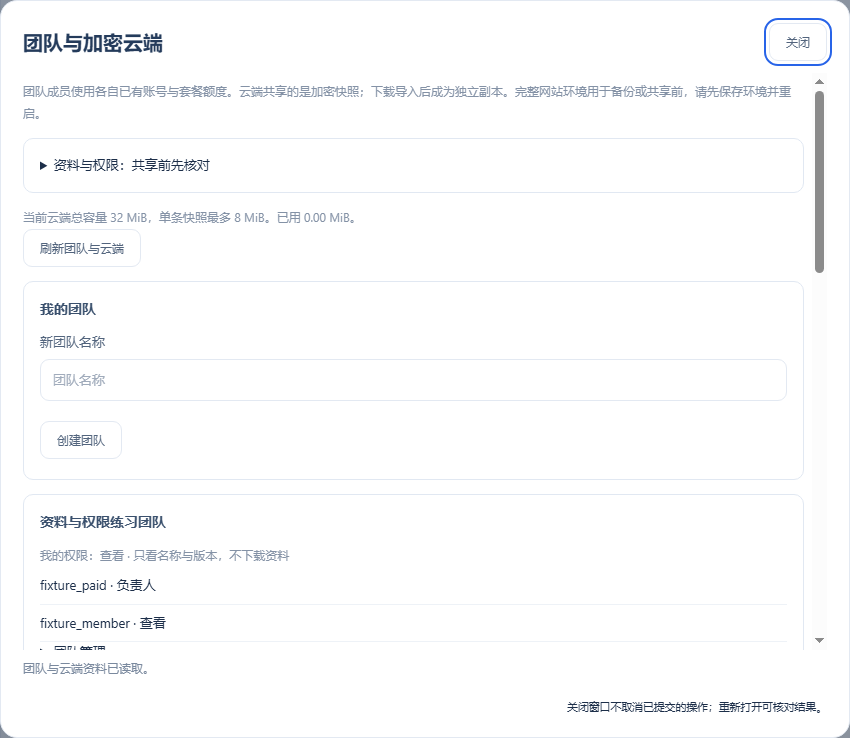Click the 关闭 button to close dialog
The height and width of the screenshot is (738, 850).
pyautogui.click(x=797, y=42)
